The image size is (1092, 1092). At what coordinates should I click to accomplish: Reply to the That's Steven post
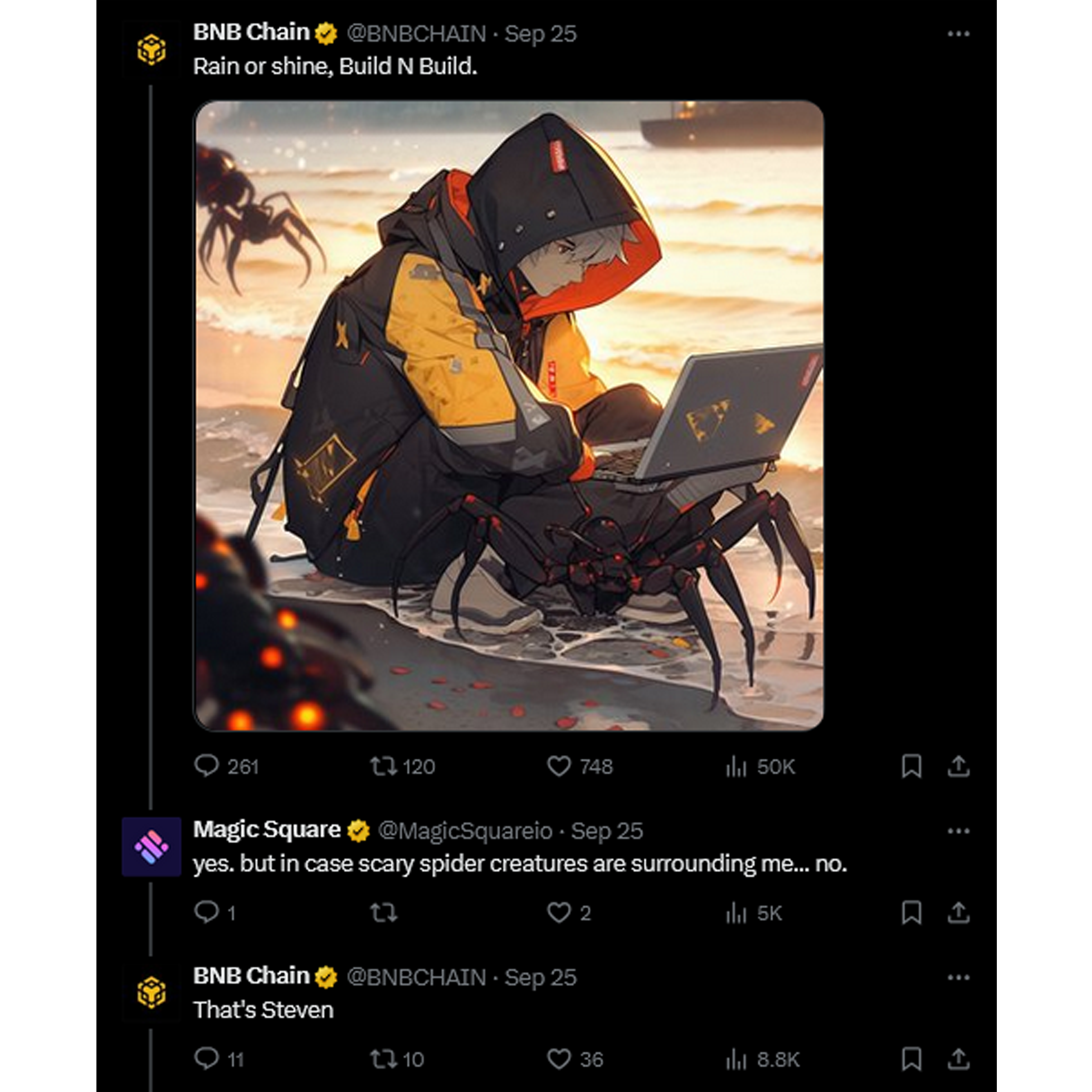point(206,1059)
